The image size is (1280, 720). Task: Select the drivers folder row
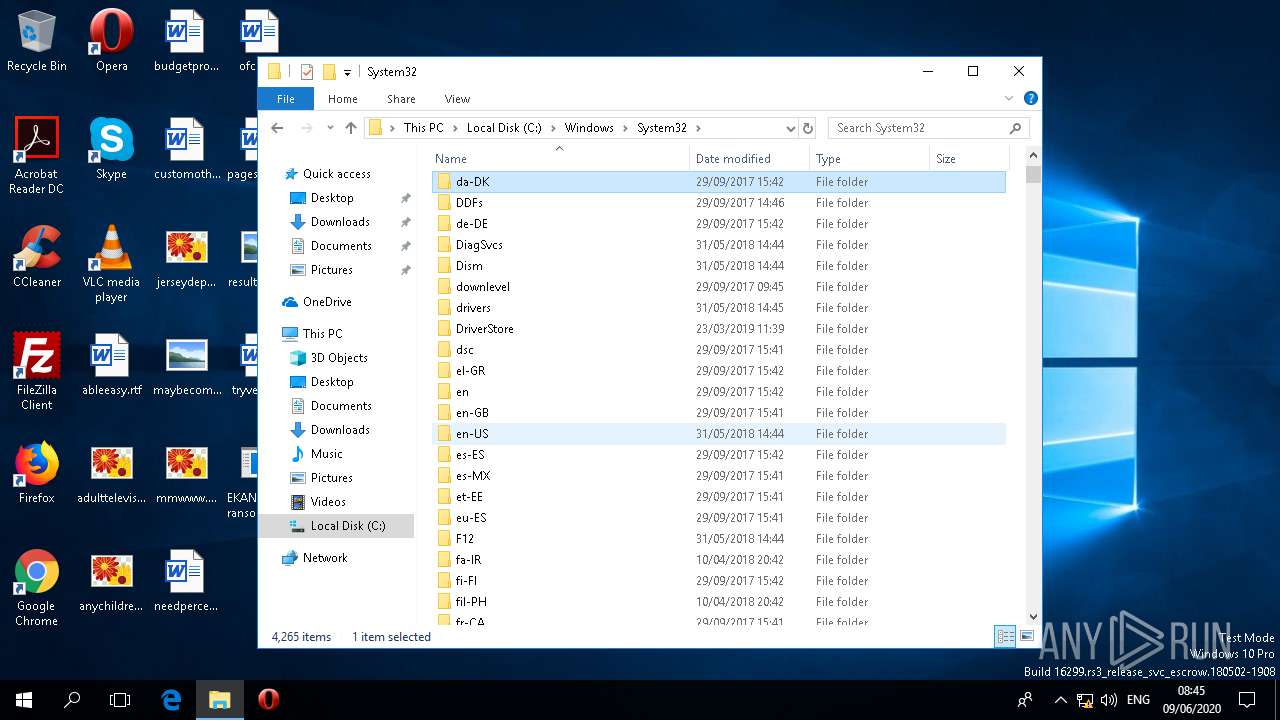click(x=719, y=308)
